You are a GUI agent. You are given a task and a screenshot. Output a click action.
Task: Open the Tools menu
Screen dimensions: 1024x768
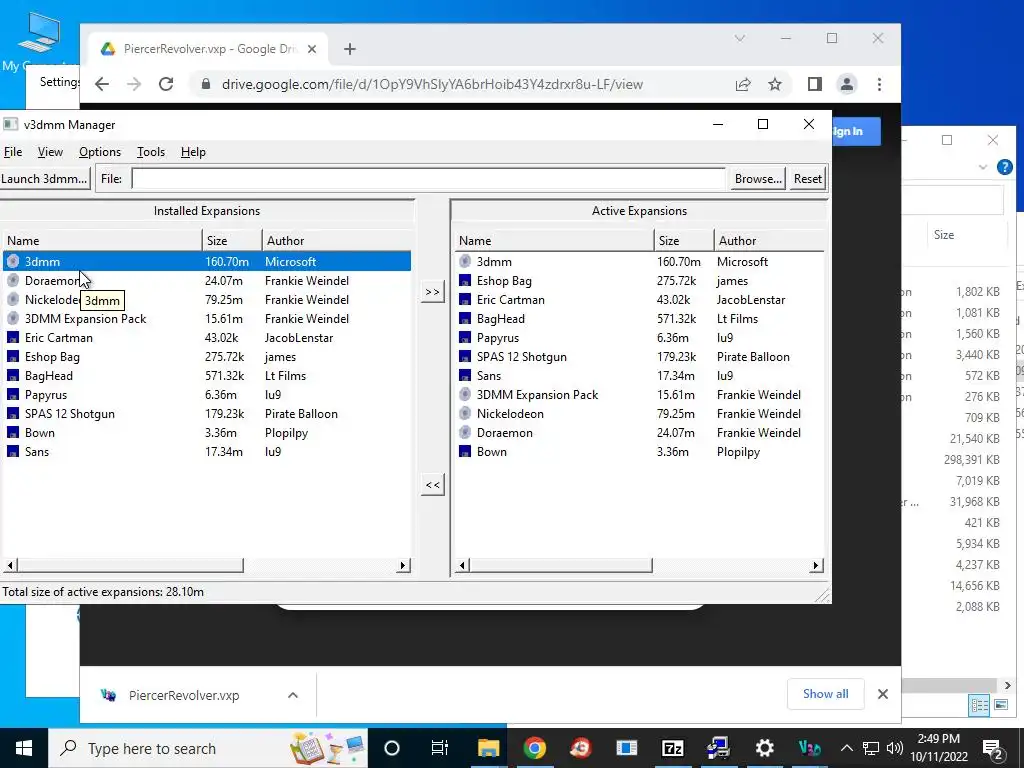(151, 152)
